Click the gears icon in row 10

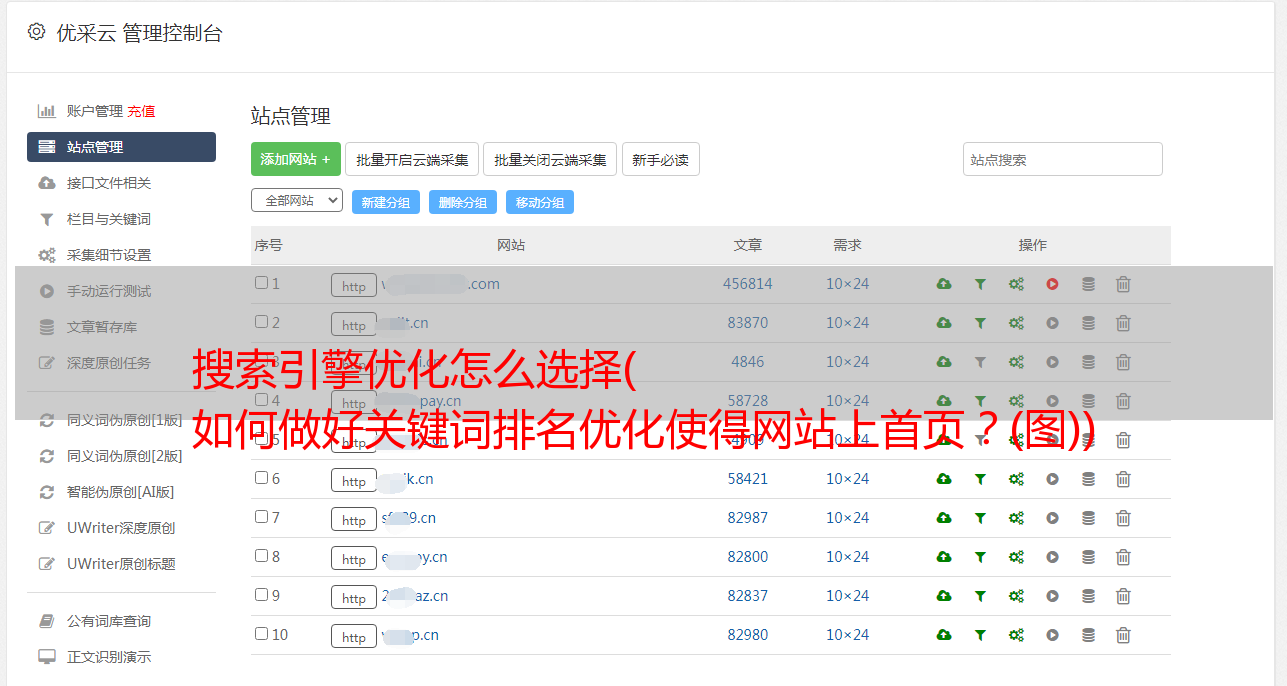click(x=1016, y=635)
